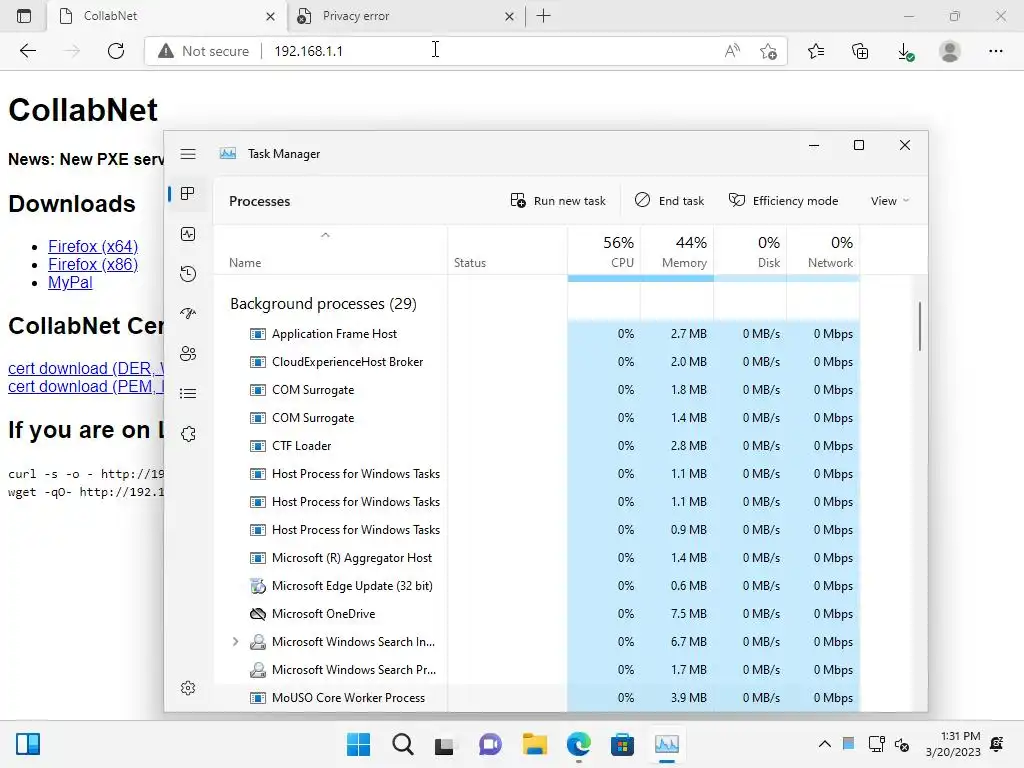The height and width of the screenshot is (768, 1024).
Task: Open Firefox (x64) download link
Action: click(x=93, y=246)
